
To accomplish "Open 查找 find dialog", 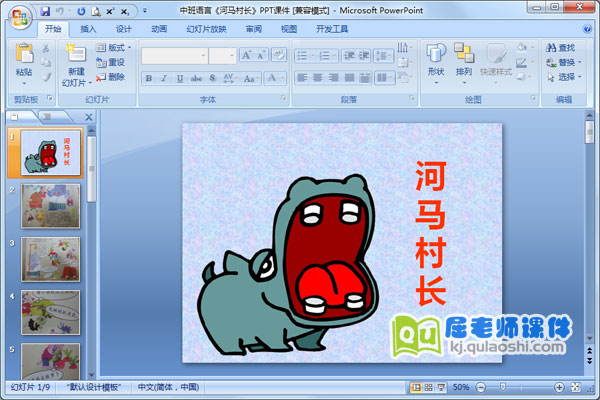I will pos(561,48).
